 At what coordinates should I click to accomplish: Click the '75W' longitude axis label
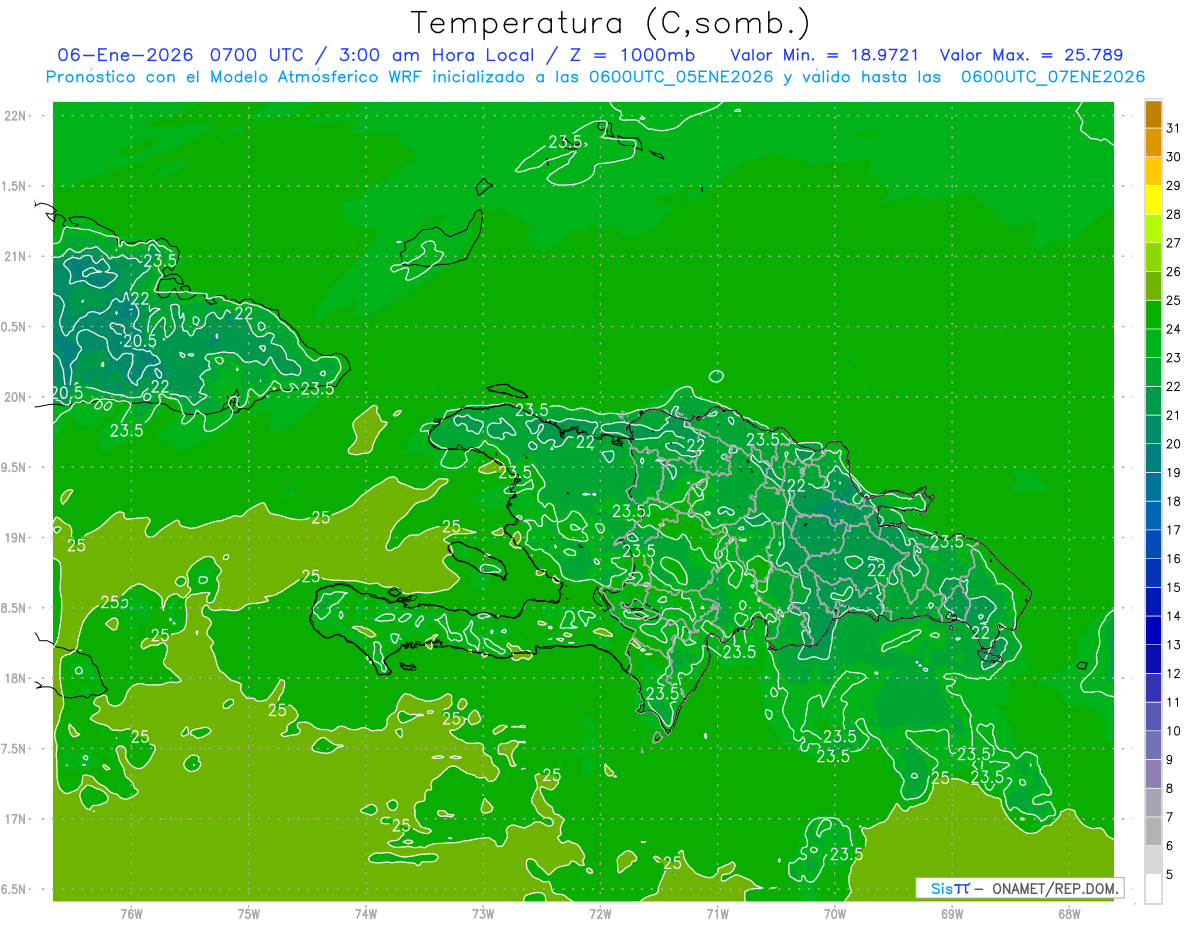point(249,913)
